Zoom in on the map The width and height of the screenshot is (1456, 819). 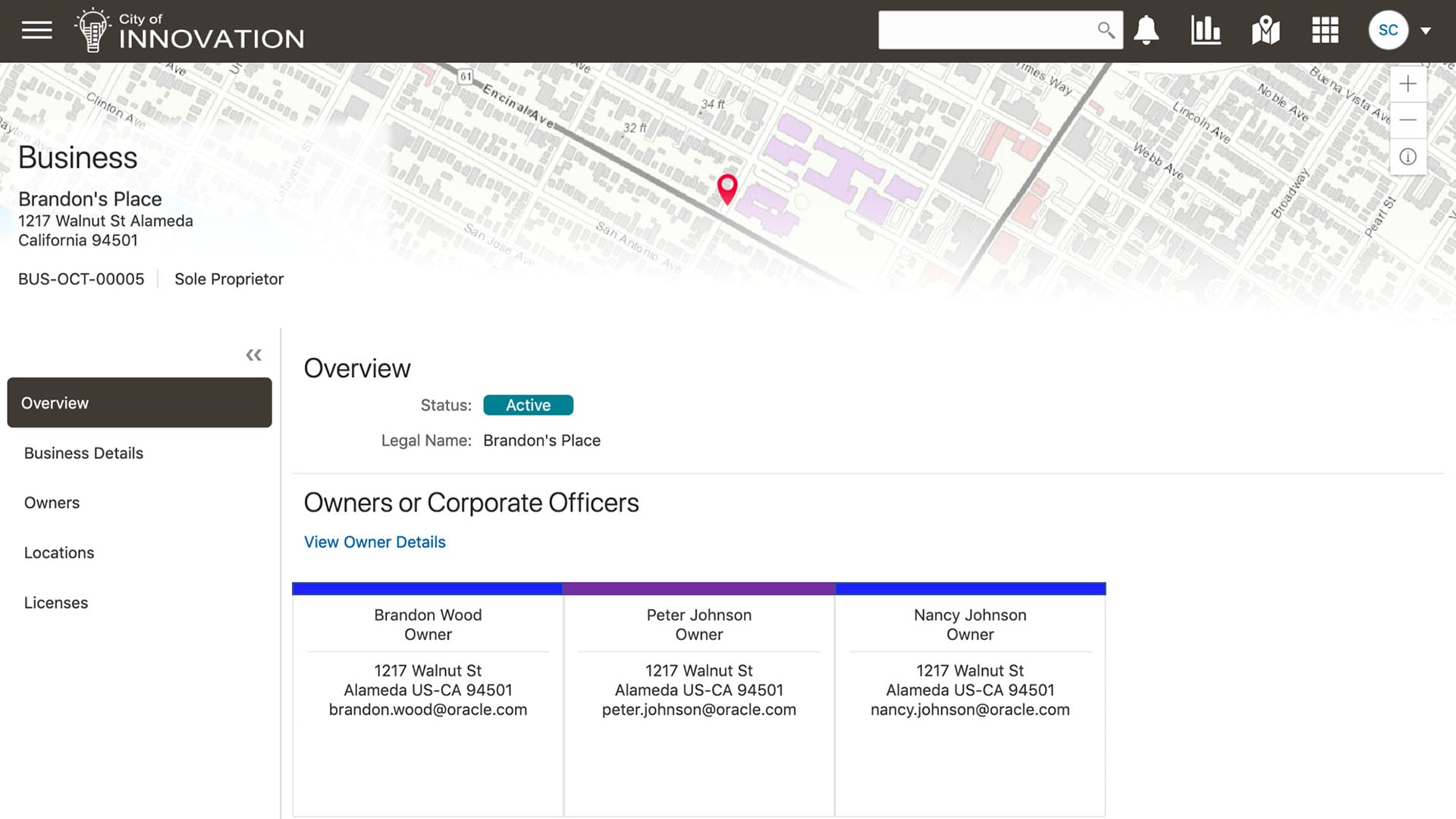click(x=1407, y=83)
